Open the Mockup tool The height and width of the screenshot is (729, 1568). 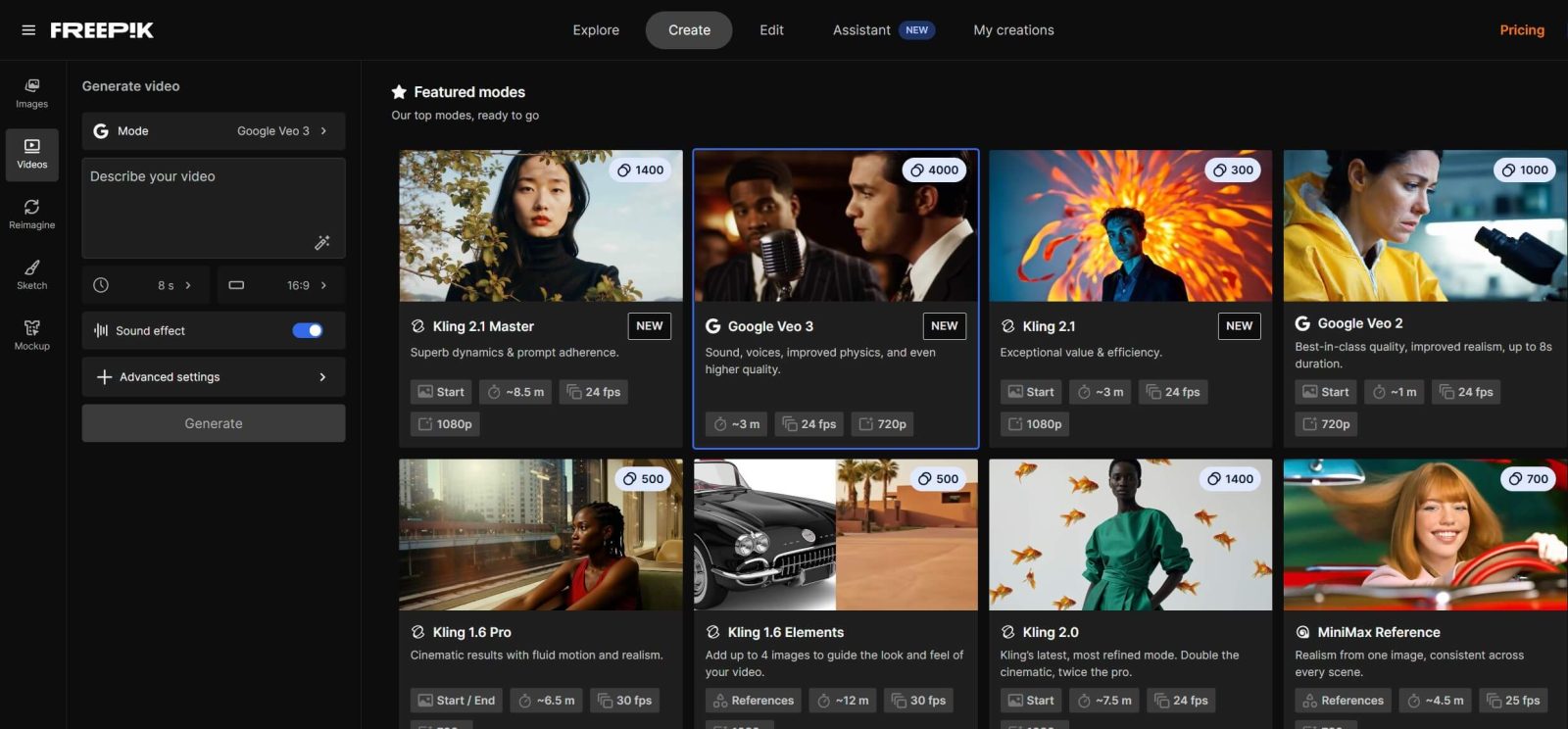pos(31,334)
